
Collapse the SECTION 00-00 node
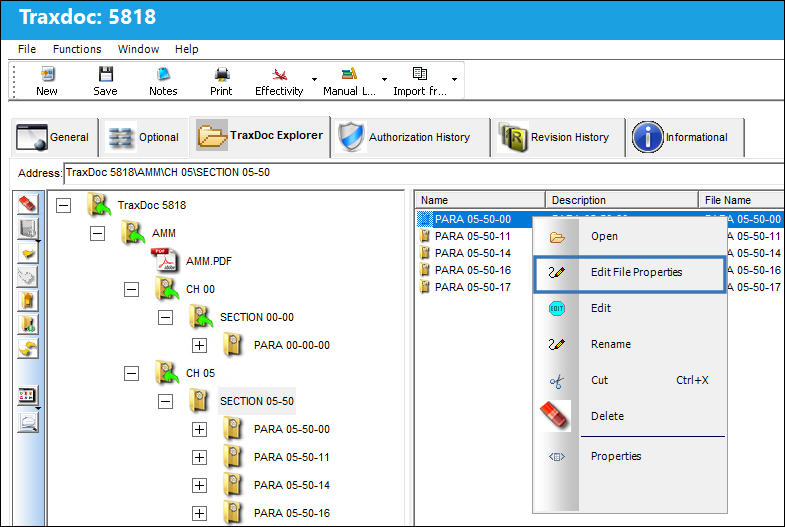pos(166,317)
